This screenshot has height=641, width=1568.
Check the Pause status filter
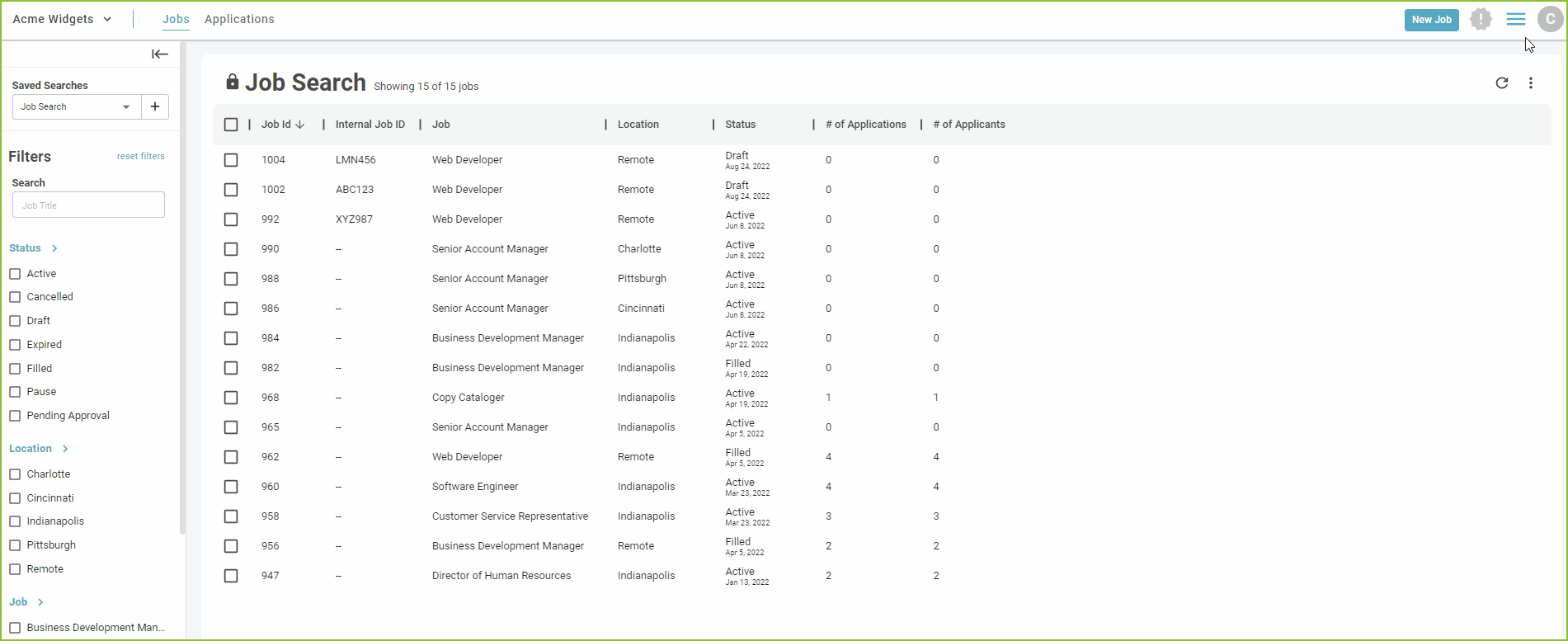[x=15, y=392]
